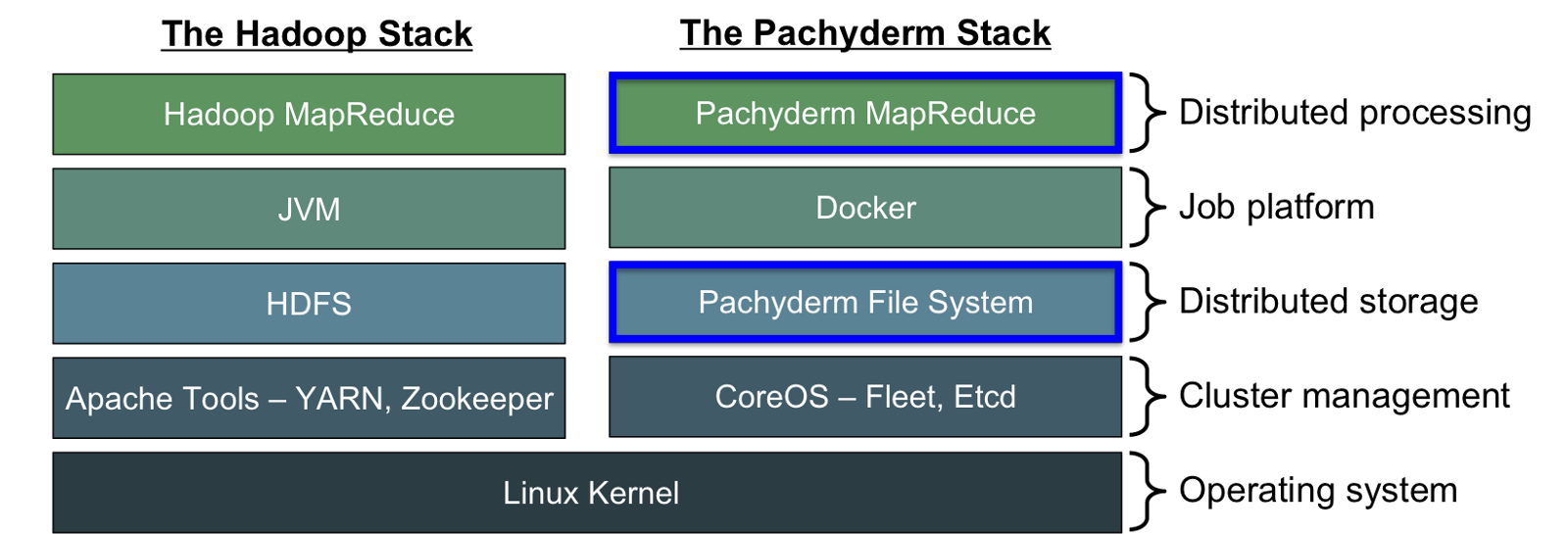Viewport: 1568px width, 534px height.
Task: Select the Pachyderm File System box
Action: [x=865, y=302]
